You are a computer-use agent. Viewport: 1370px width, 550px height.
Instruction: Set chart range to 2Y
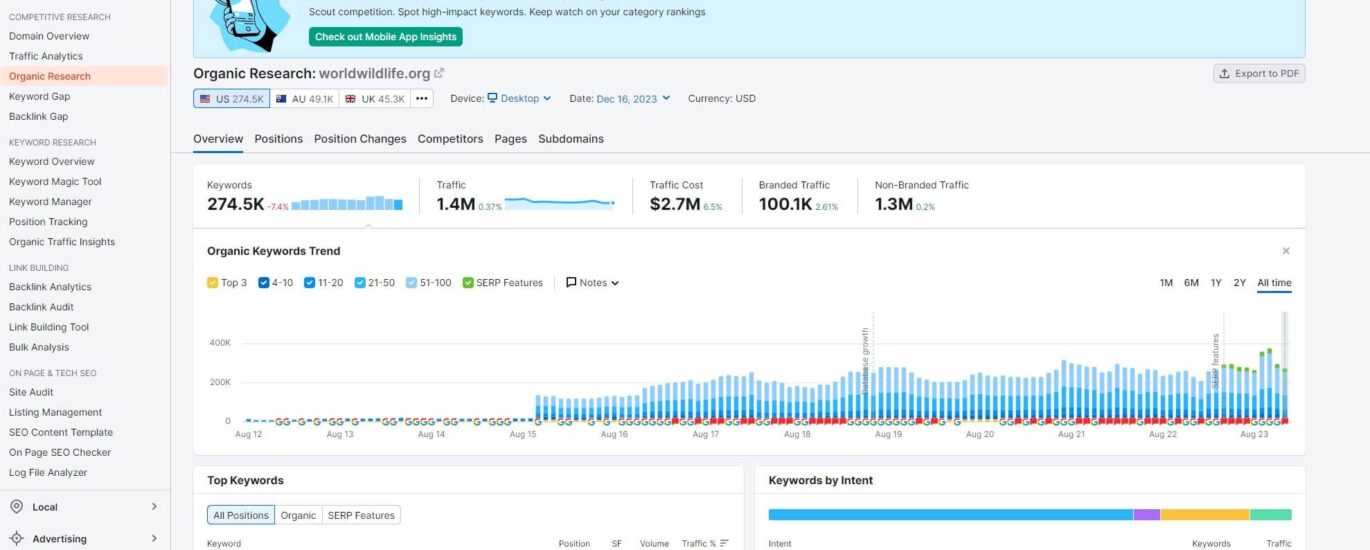1240,283
